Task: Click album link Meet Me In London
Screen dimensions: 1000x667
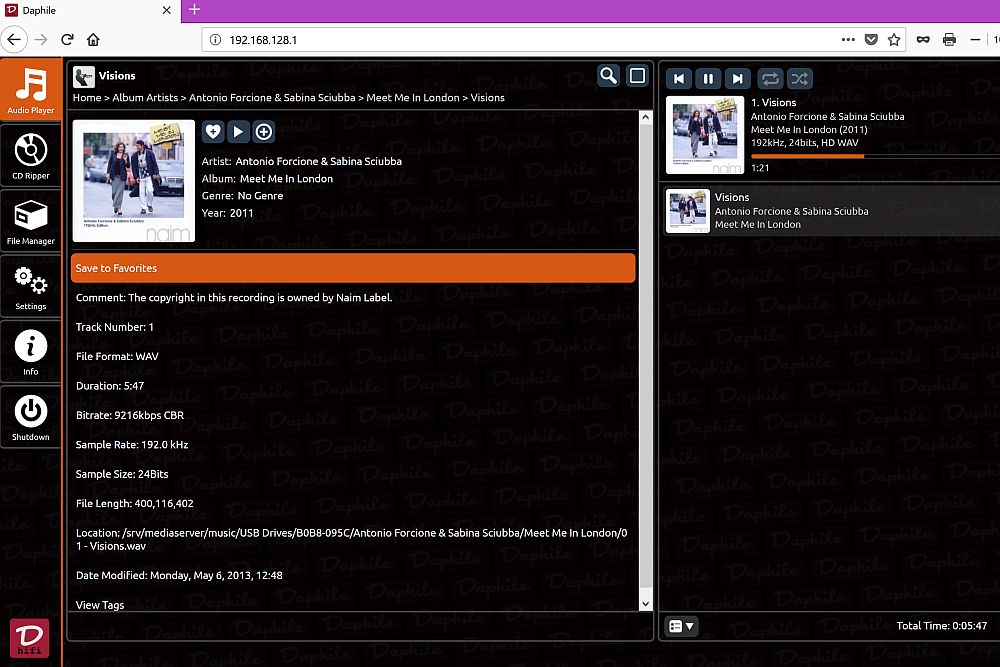Action: pos(286,179)
